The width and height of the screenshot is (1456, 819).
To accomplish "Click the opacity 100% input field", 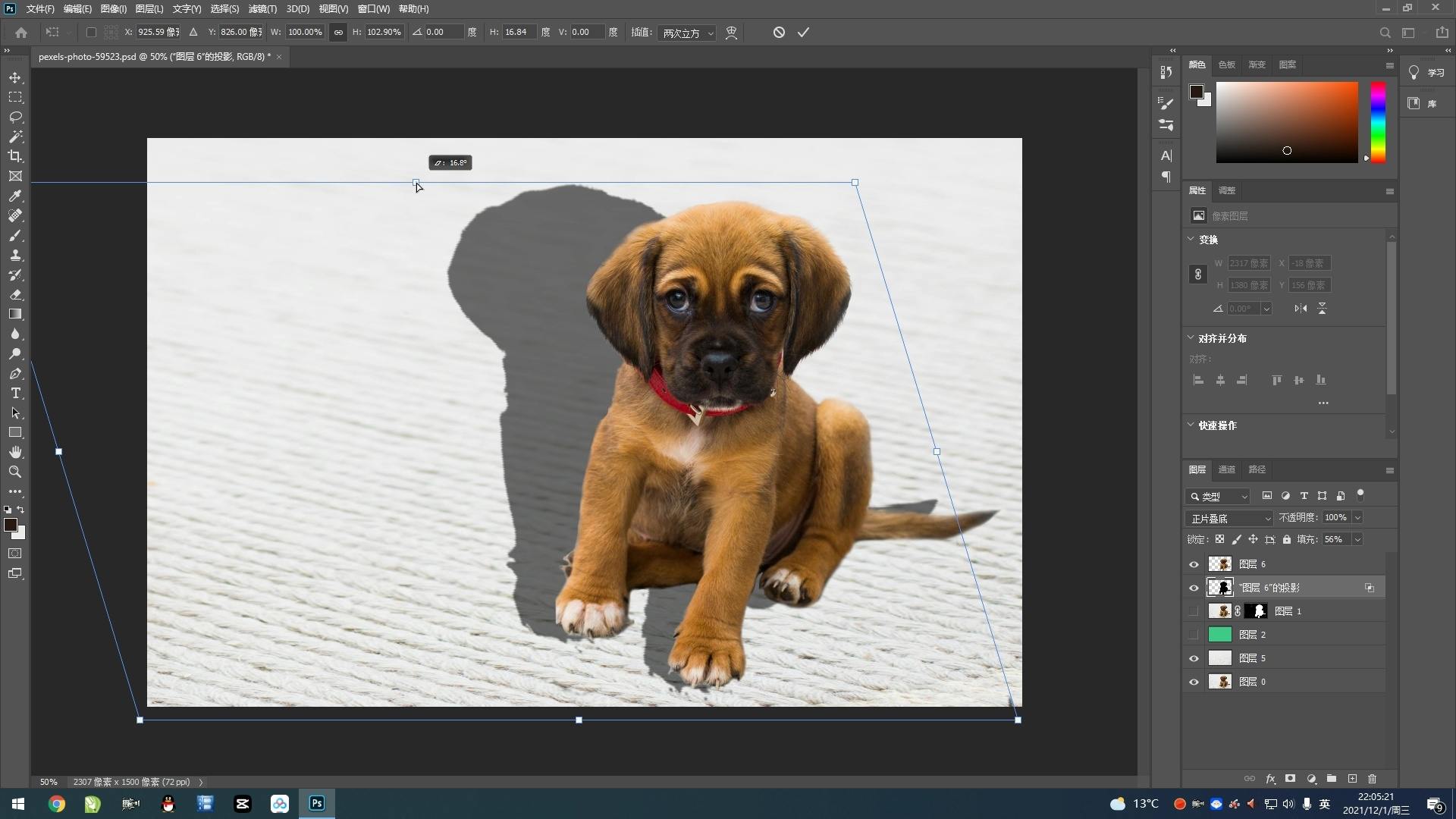I will click(x=1335, y=517).
